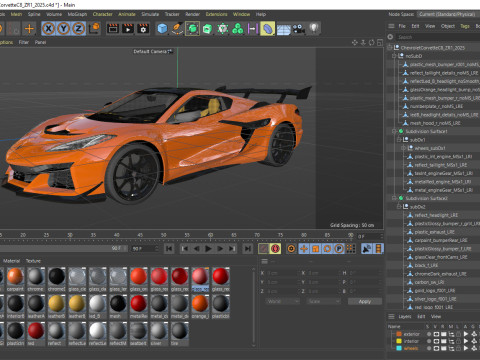The image size is (480, 360).
Task: Toggle the X axis lock
Action: (49, 29)
